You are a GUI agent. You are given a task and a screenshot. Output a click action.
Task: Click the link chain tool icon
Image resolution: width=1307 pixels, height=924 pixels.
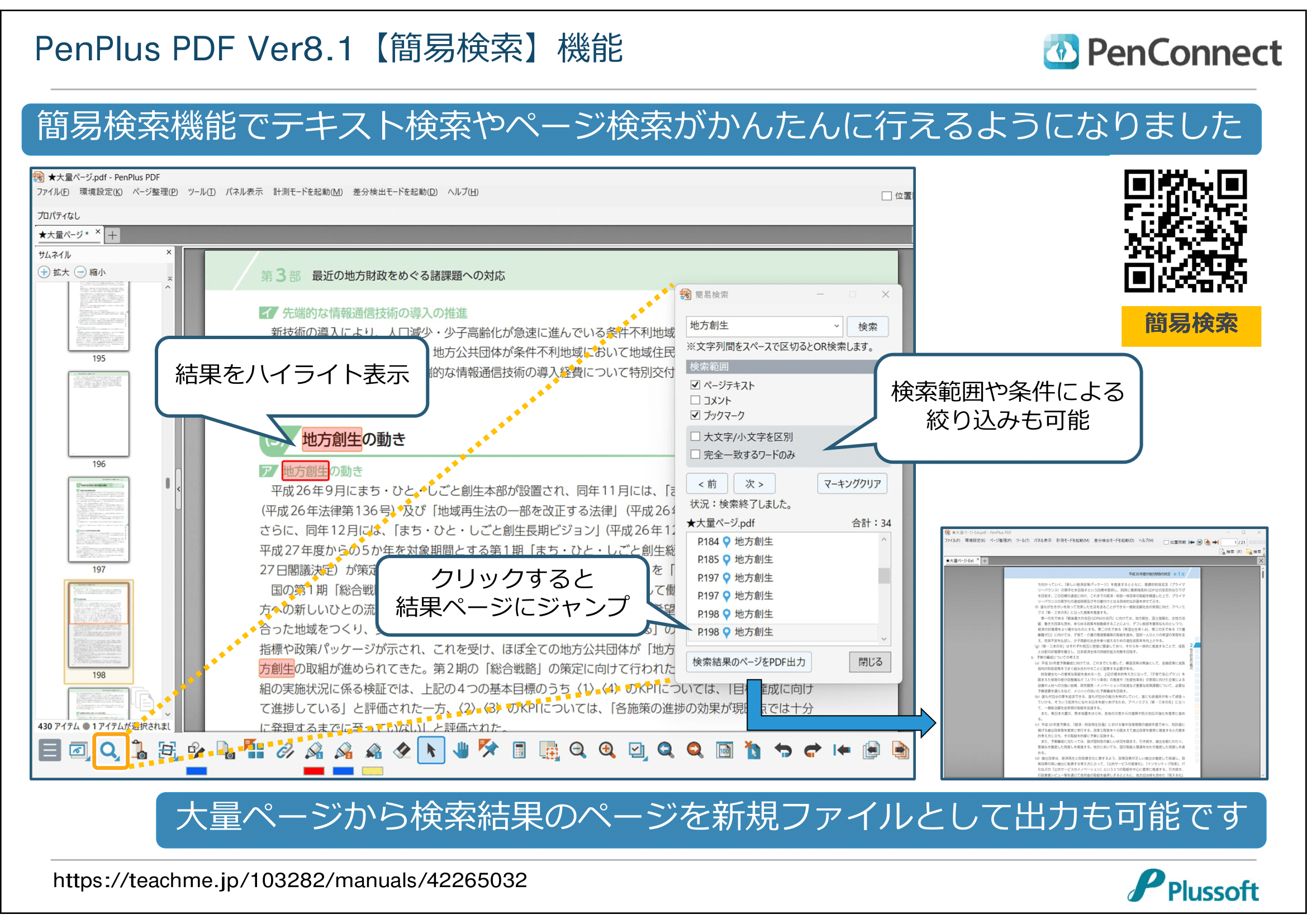click(284, 750)
